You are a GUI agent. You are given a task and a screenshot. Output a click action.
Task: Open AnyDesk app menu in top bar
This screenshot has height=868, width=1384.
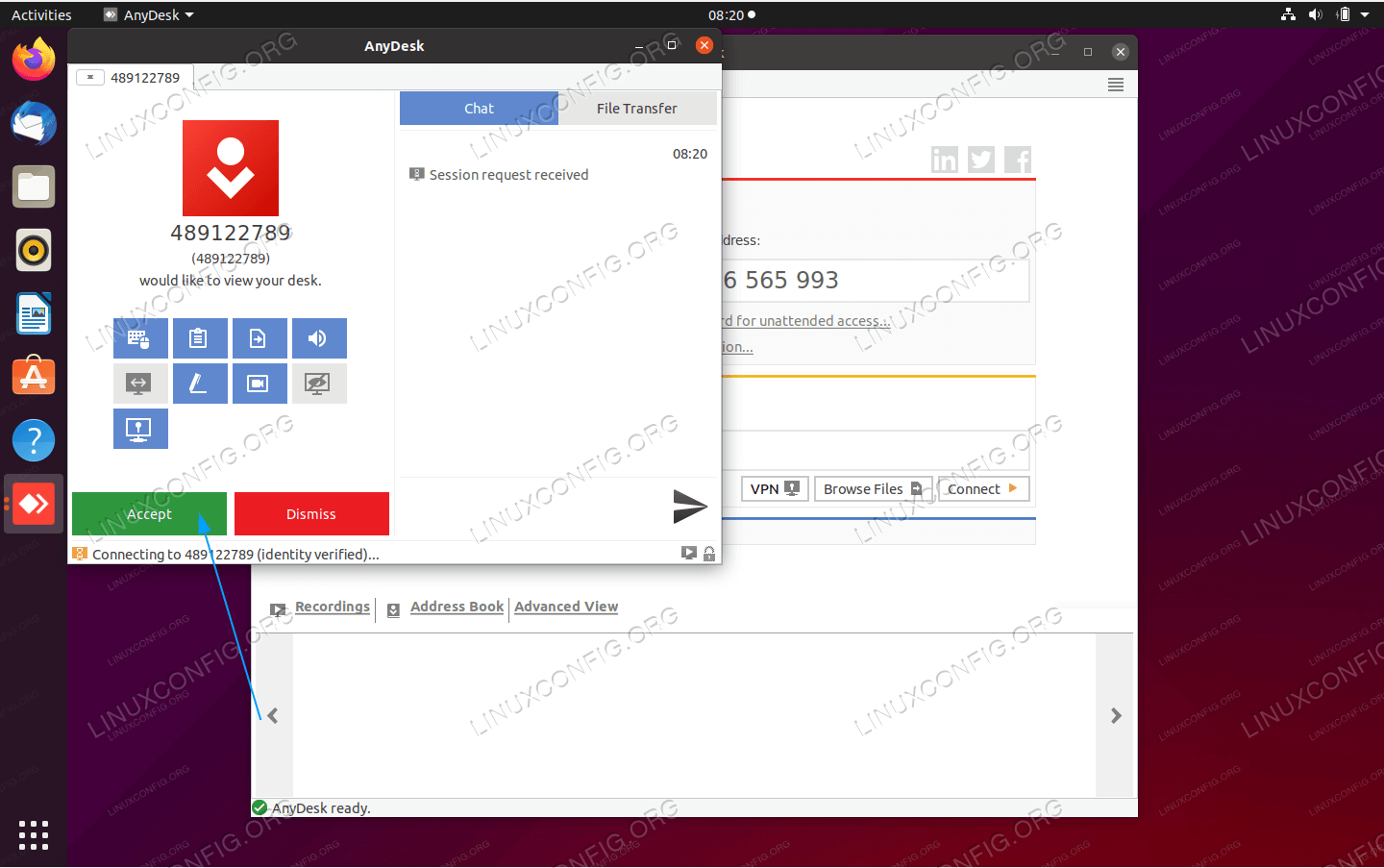point(149,14)
